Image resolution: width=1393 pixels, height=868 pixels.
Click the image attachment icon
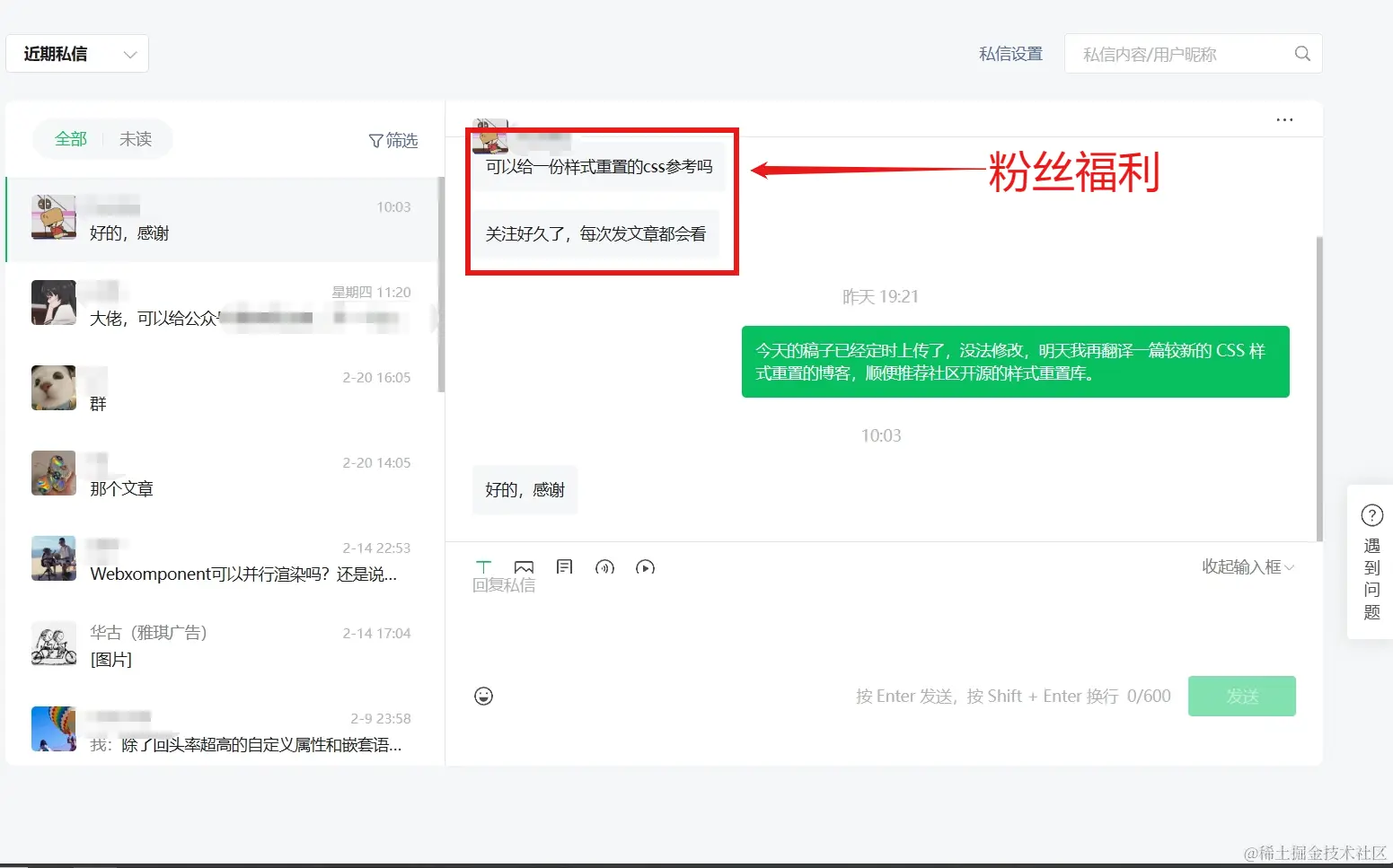tap(524, 566)
